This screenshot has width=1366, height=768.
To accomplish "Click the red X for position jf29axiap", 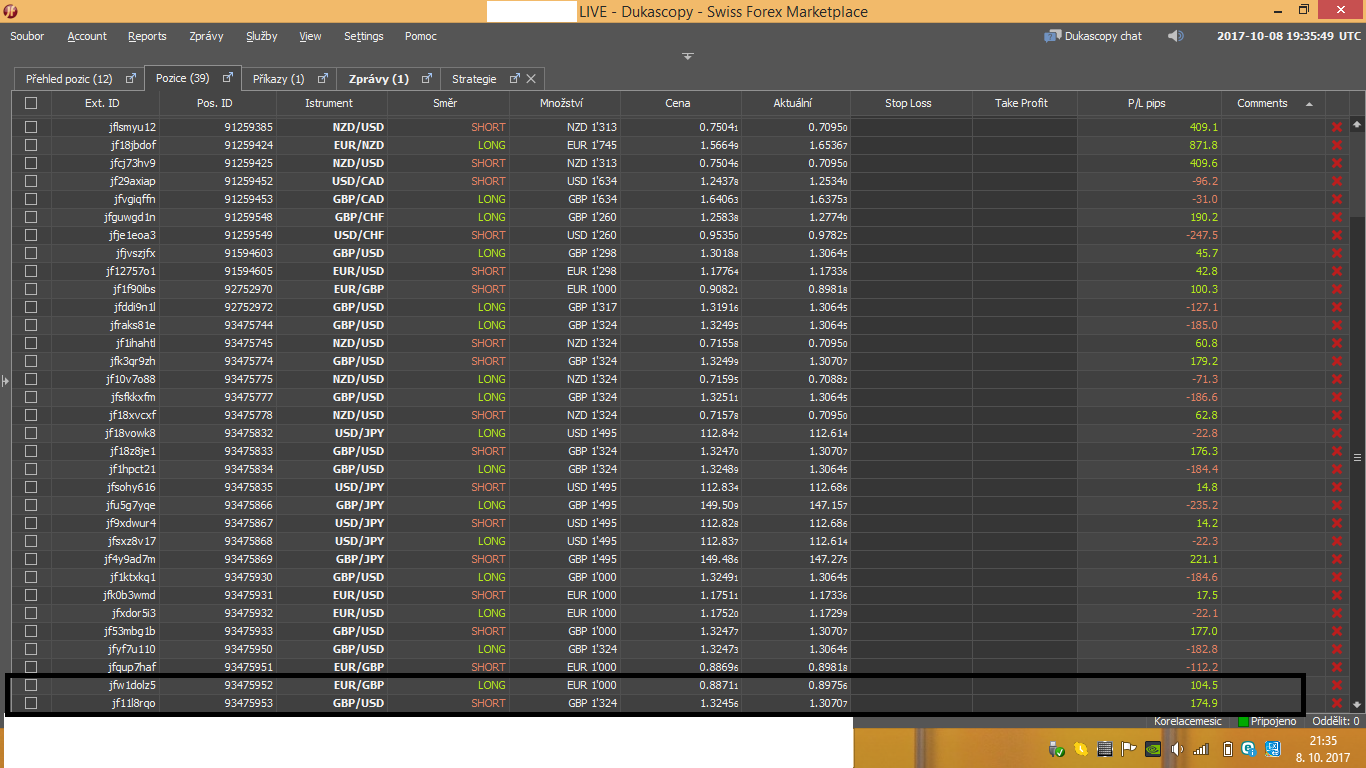I will pos(1336,181).
